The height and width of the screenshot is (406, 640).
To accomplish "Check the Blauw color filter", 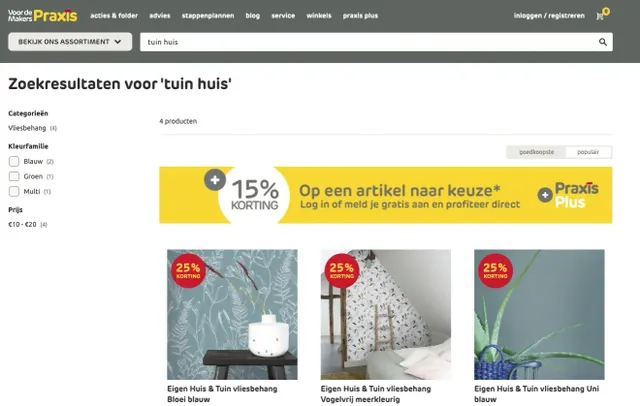I will [x=14, y=161].
